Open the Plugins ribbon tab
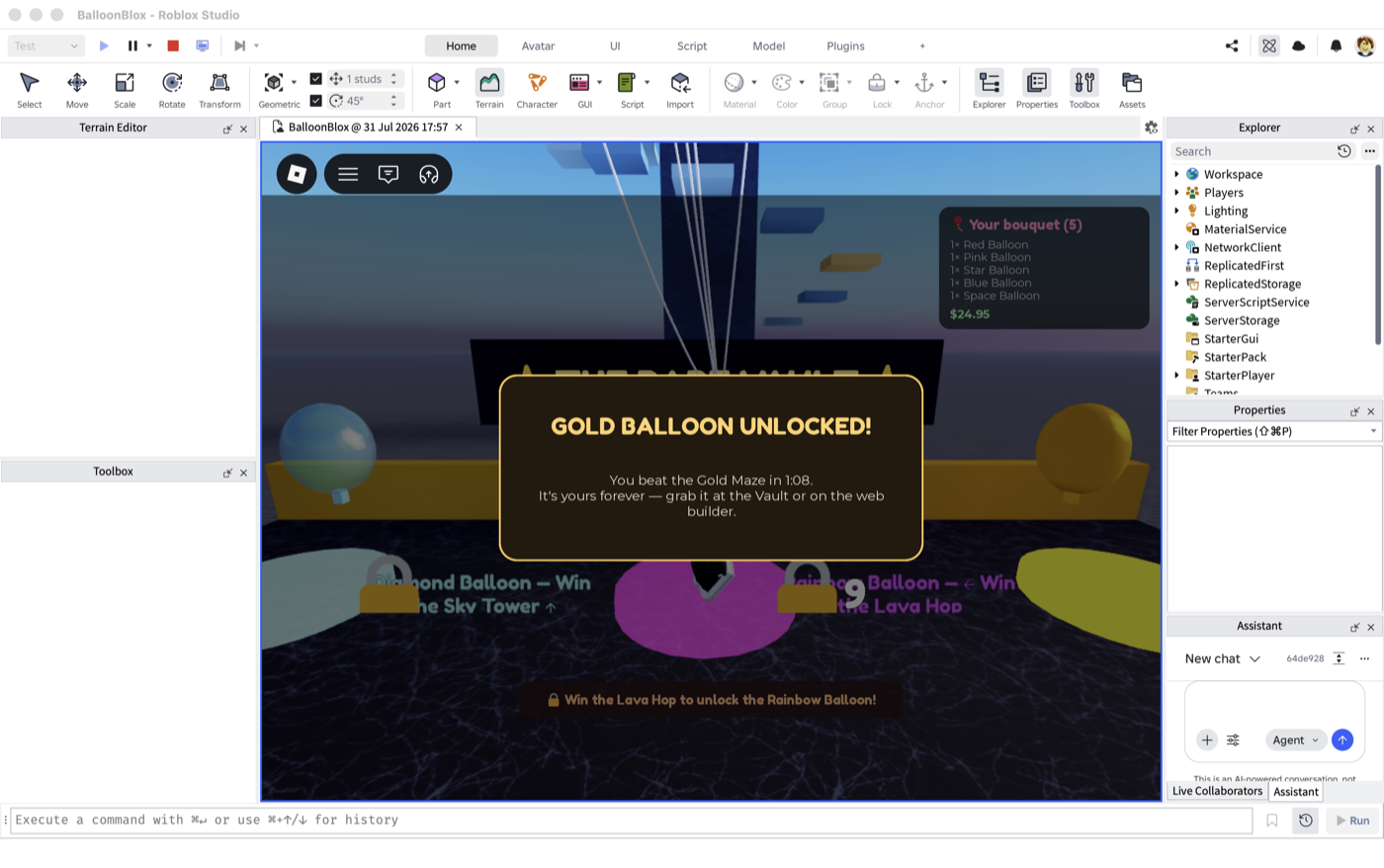 coord(845,45)
